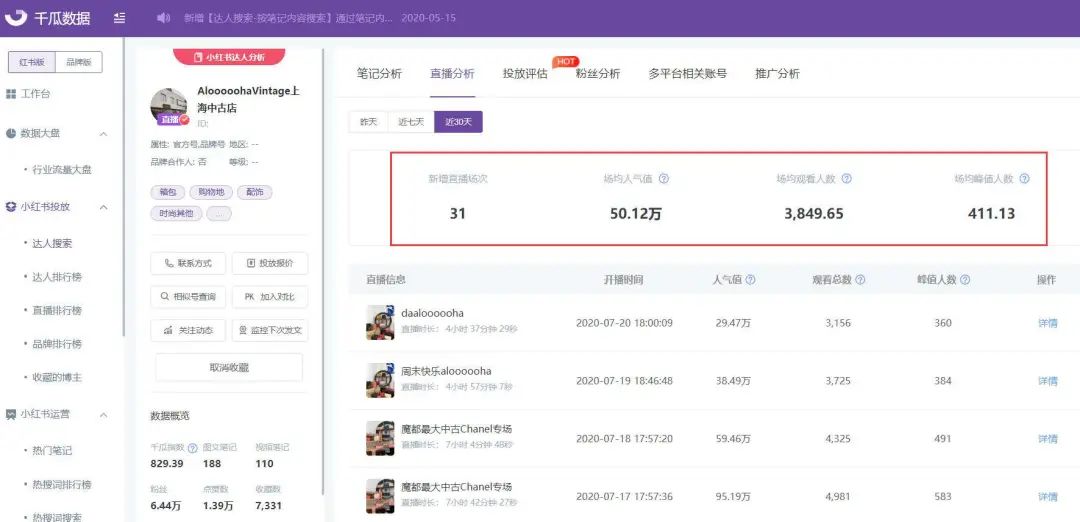Screen dimensions: 1080x522
Task: Open the 多平台相关账号 tab
Action: pyautogui.click(x=687, y=74)
